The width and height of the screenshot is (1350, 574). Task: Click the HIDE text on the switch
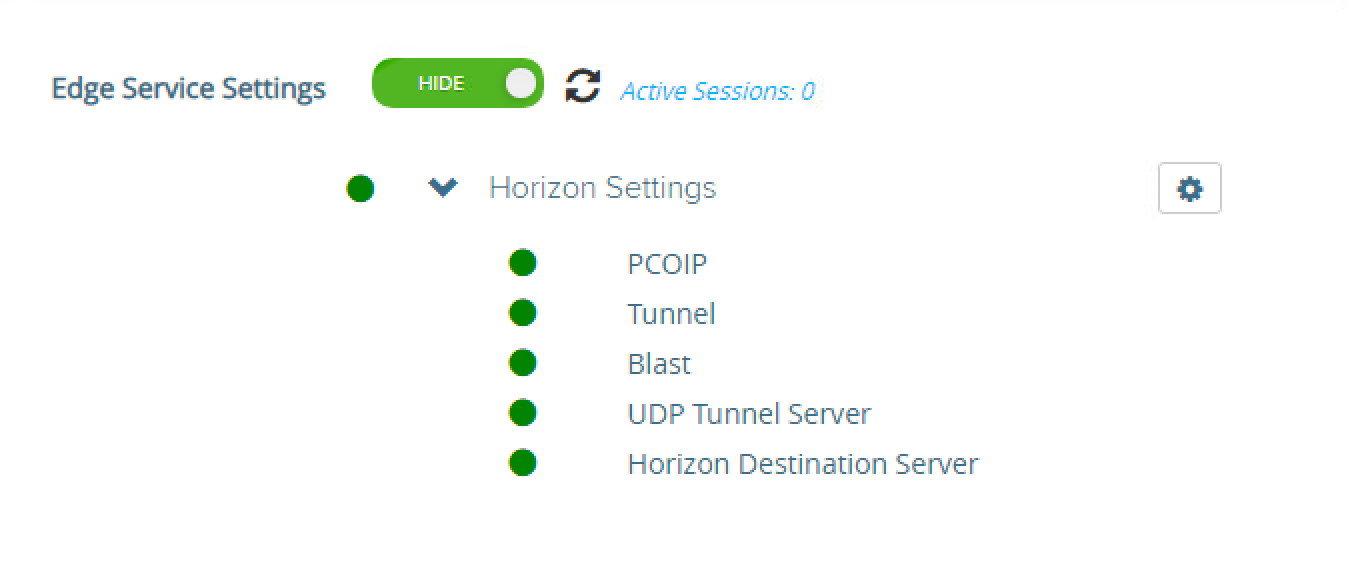(x=441, y=84)
